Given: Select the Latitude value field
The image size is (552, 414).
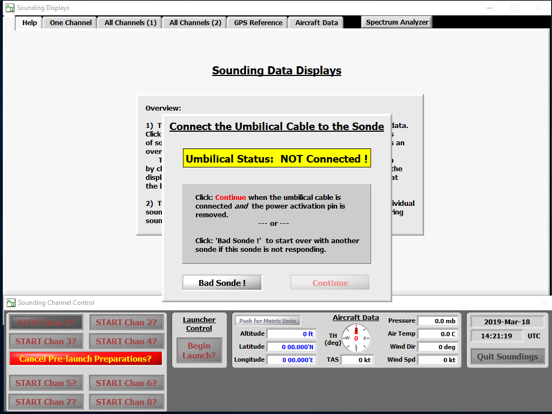Looking at the screenshot, I should tap(291, 347).
